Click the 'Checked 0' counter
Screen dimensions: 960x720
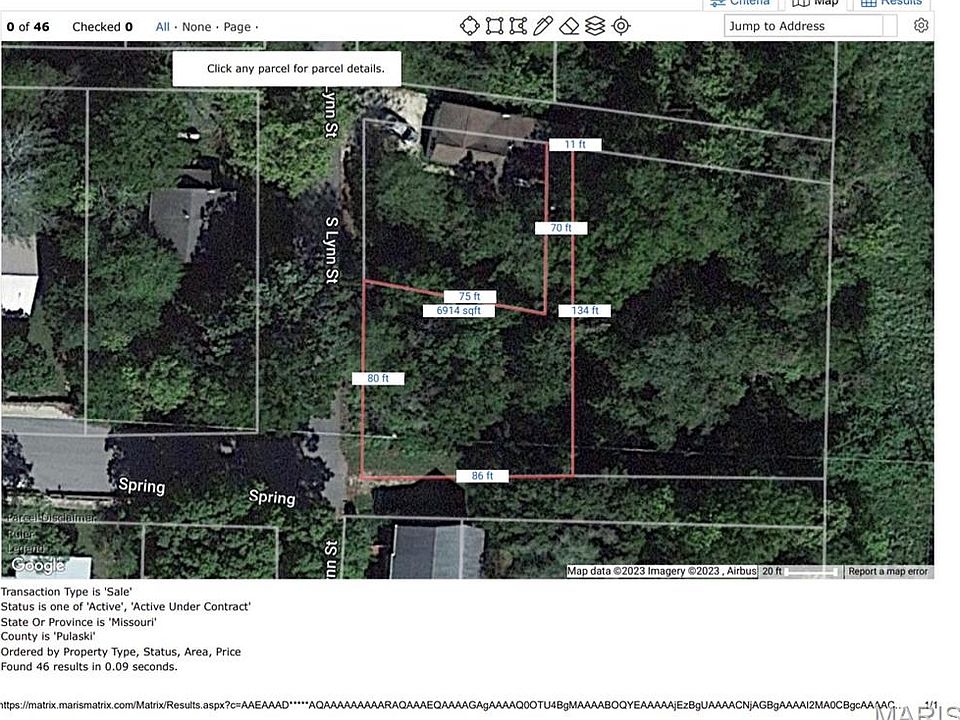(102, 27)
